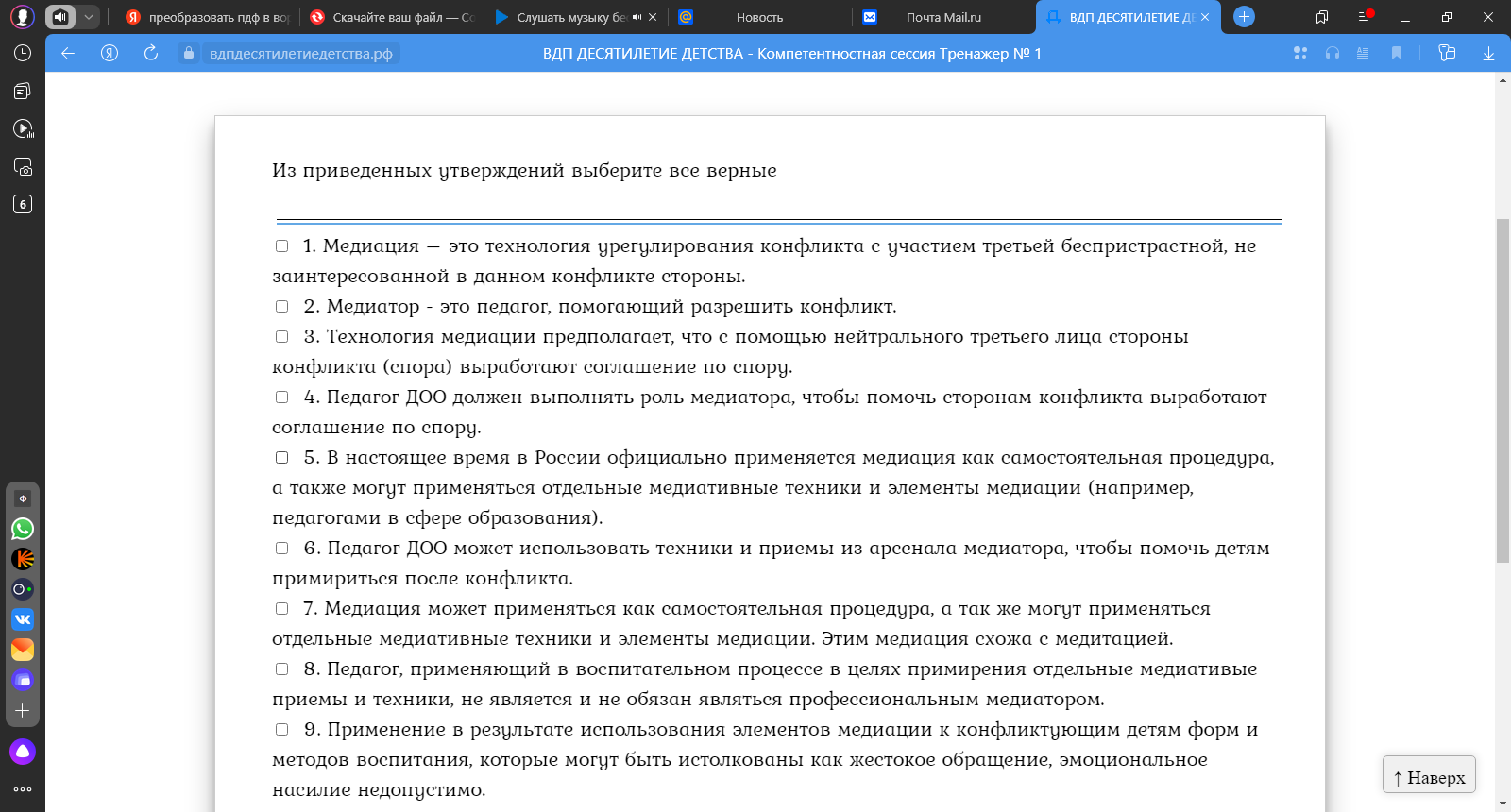This screenshot has width=1511, height=812.
Task: Click the reader mode icon in address bar
Action: click(x=1363, y=53)
